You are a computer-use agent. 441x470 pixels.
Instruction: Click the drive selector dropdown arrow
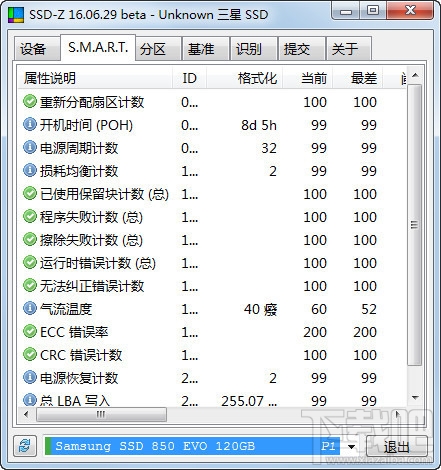(x=351, y=446)
